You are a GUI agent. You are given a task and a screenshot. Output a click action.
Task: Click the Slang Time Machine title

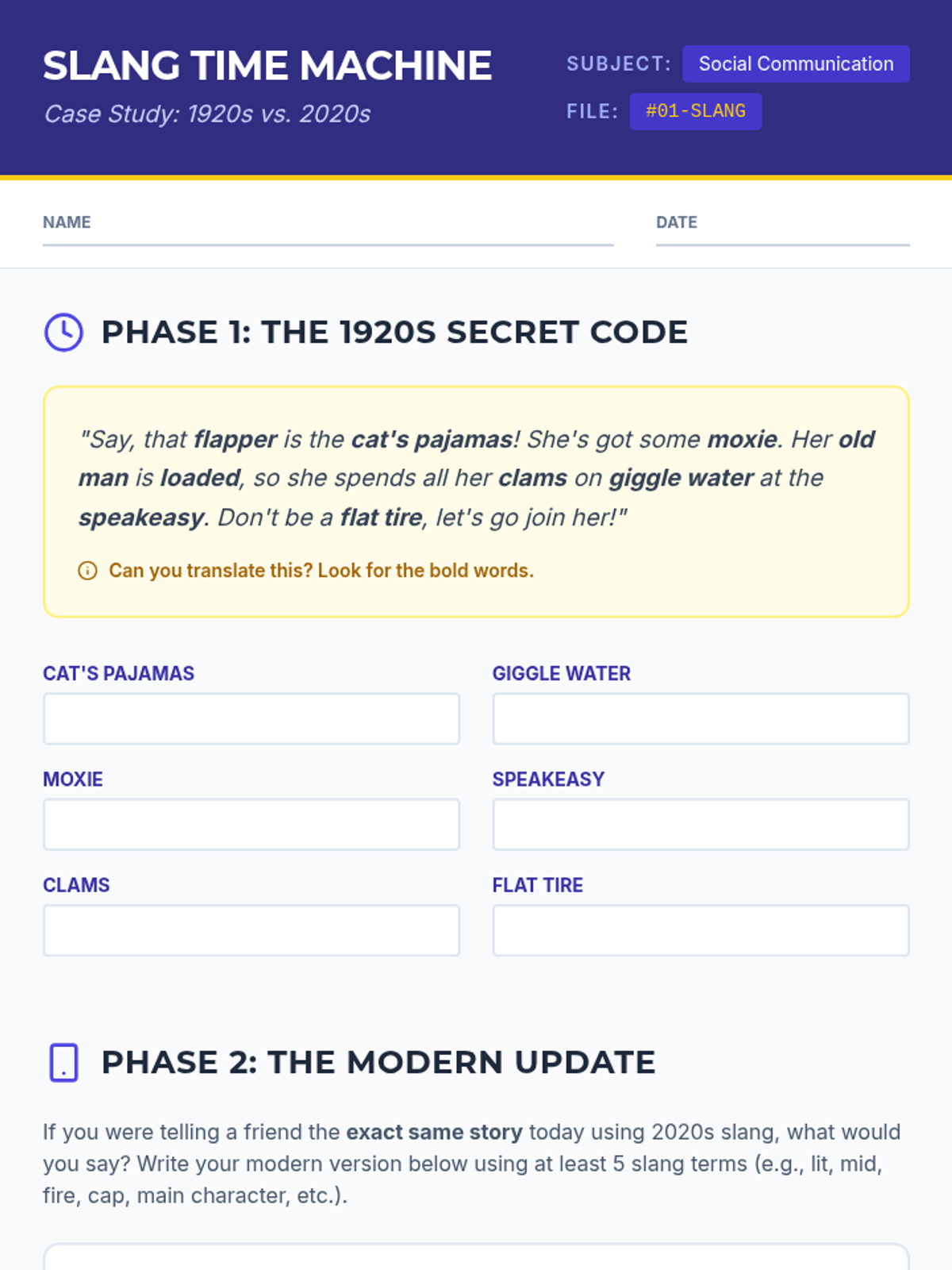(x=267, y=66)
